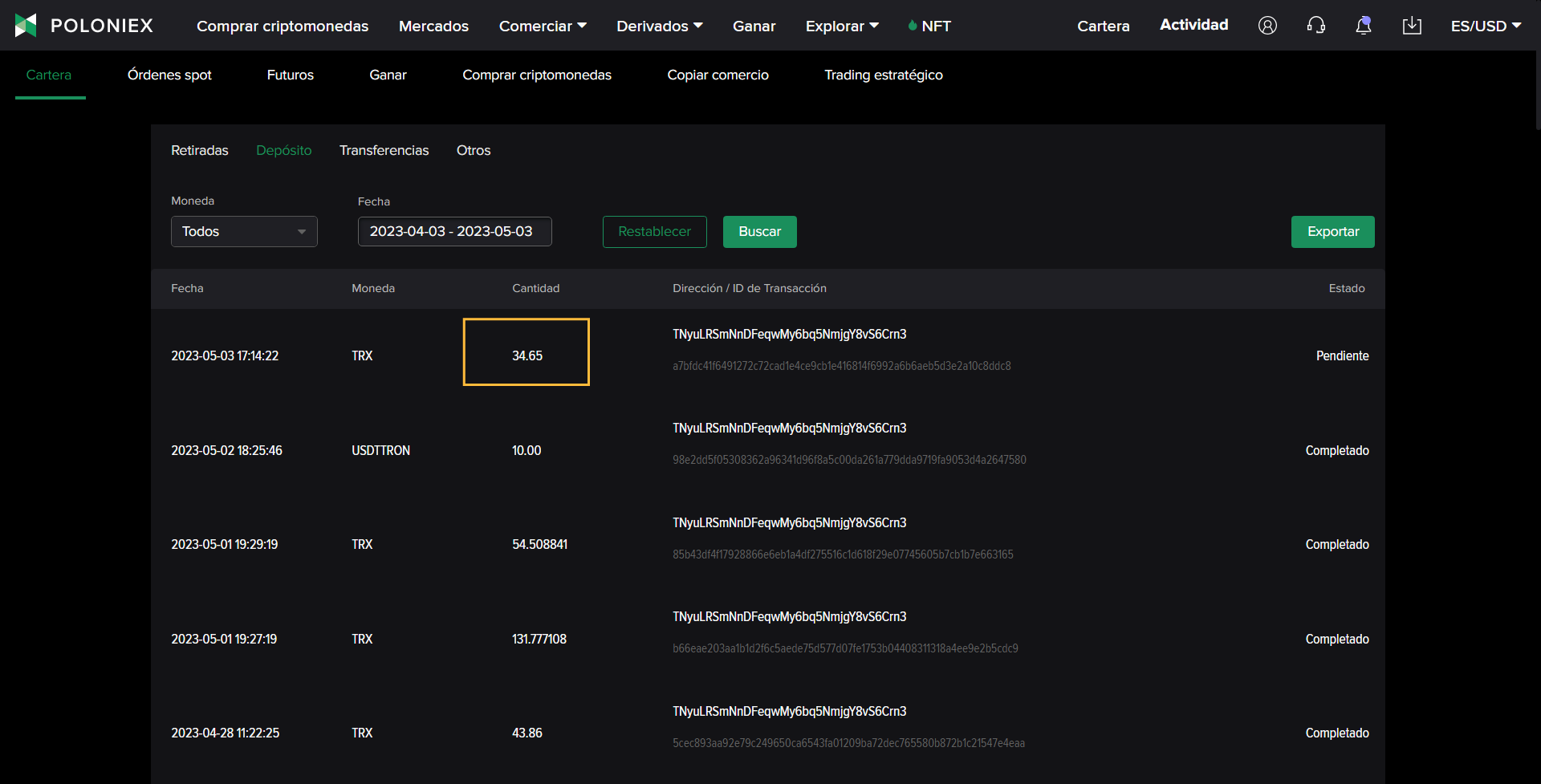Export history with the Exportar button
Screen dimensions: 1541x784
(1332, 232)
